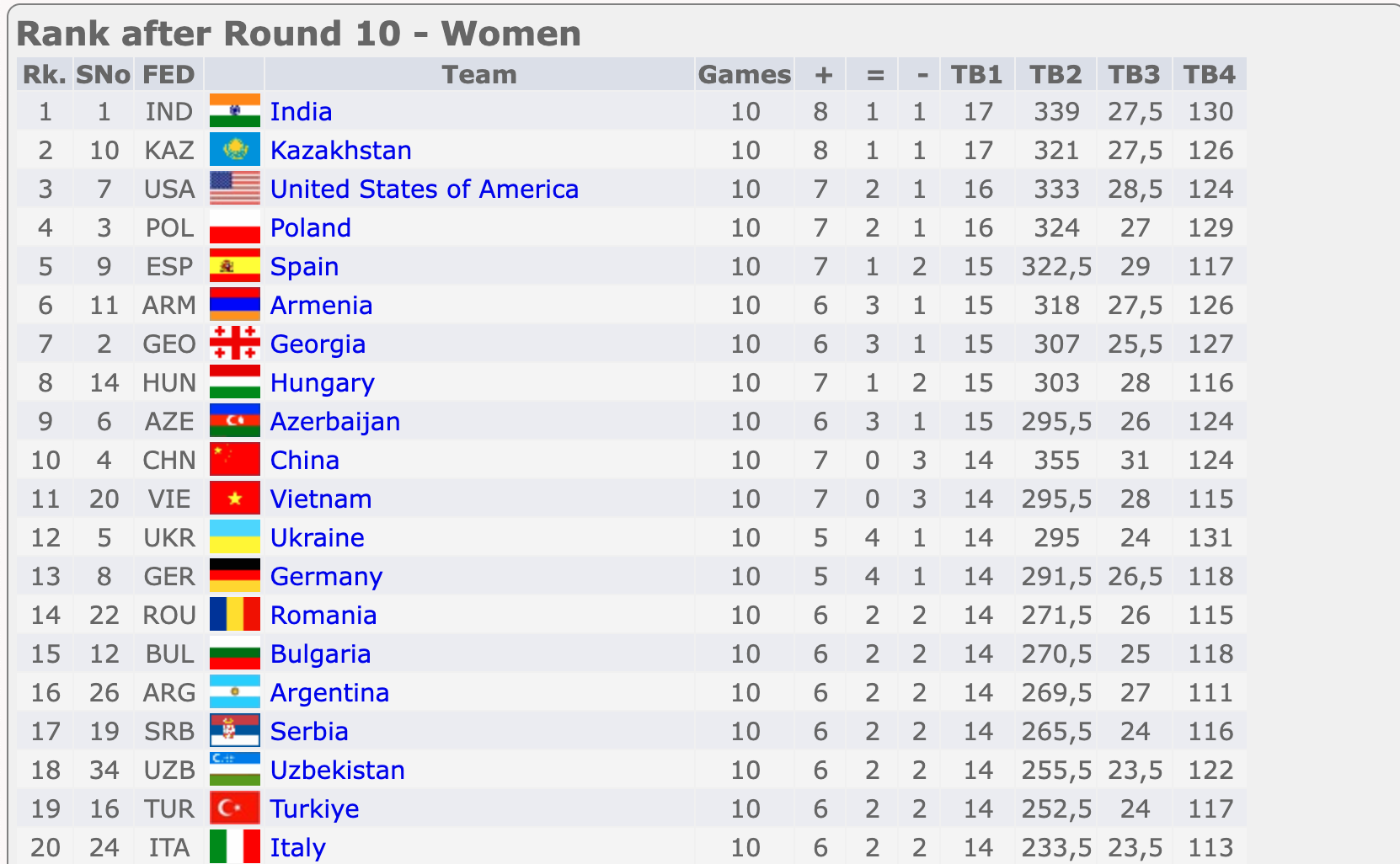Select the Team column header
The height and width of the screenshot is (864, 1400).
(479, 74)
